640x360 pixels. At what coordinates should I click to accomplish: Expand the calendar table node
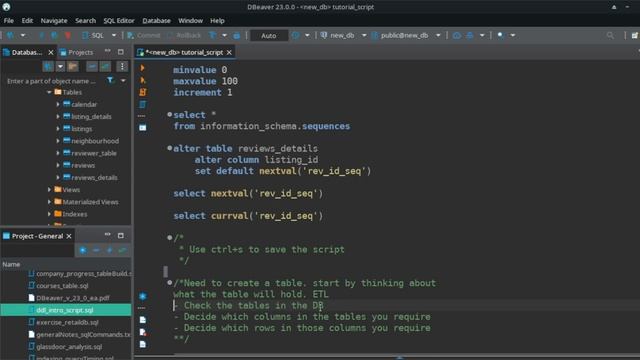coord(58,104)
